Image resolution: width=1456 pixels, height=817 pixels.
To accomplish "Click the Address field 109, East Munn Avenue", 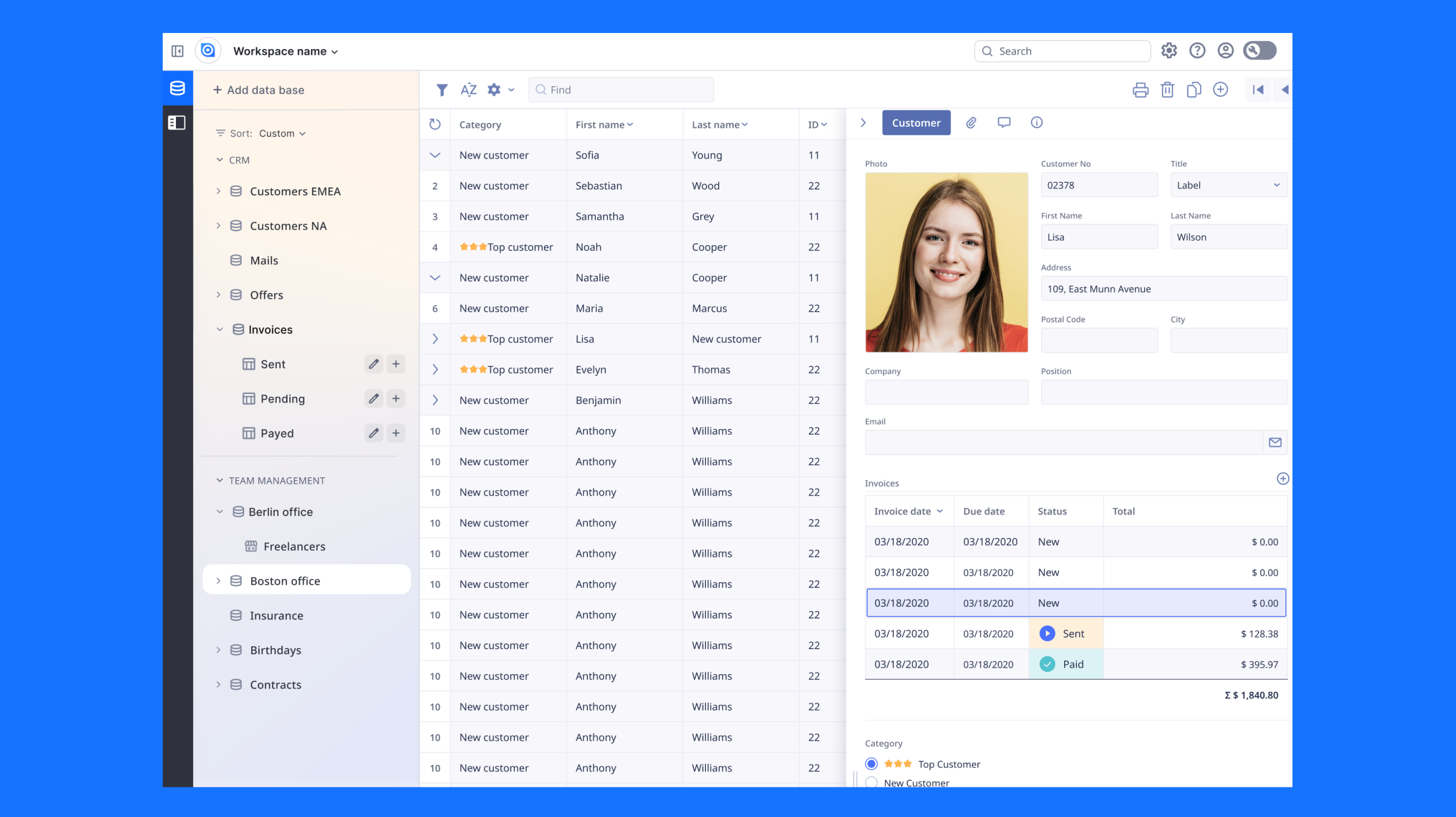I will (1164, 289).
